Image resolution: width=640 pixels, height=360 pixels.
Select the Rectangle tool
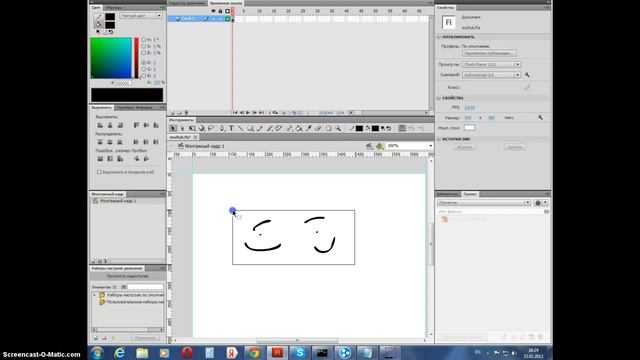(250, 128)
